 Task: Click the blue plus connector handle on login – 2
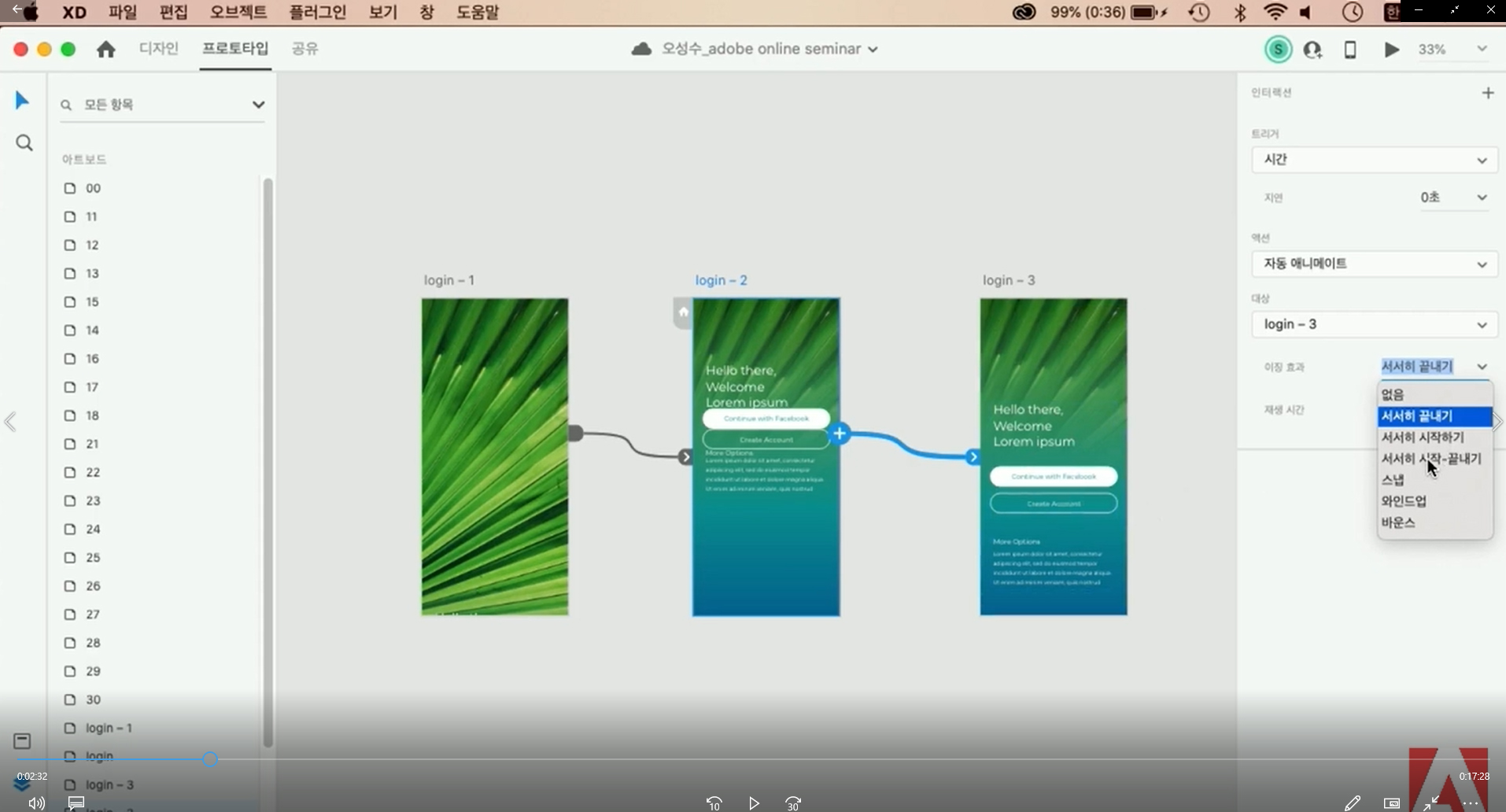click(840, 434)
